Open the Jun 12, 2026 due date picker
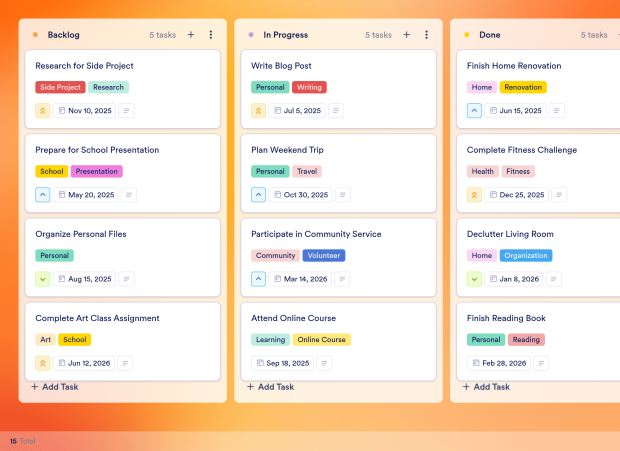Image resolution: width=620 pixels, height=451 pixels. (84, 363)
